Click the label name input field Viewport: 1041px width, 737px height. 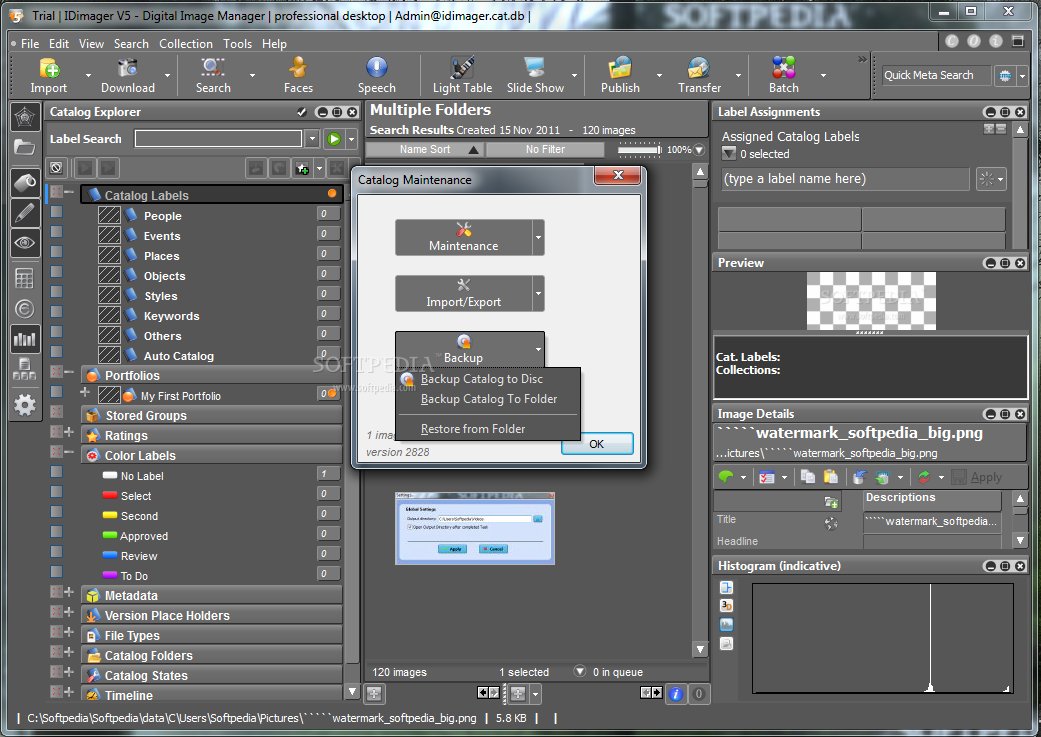pyautogui.click(x=846, y=179)
